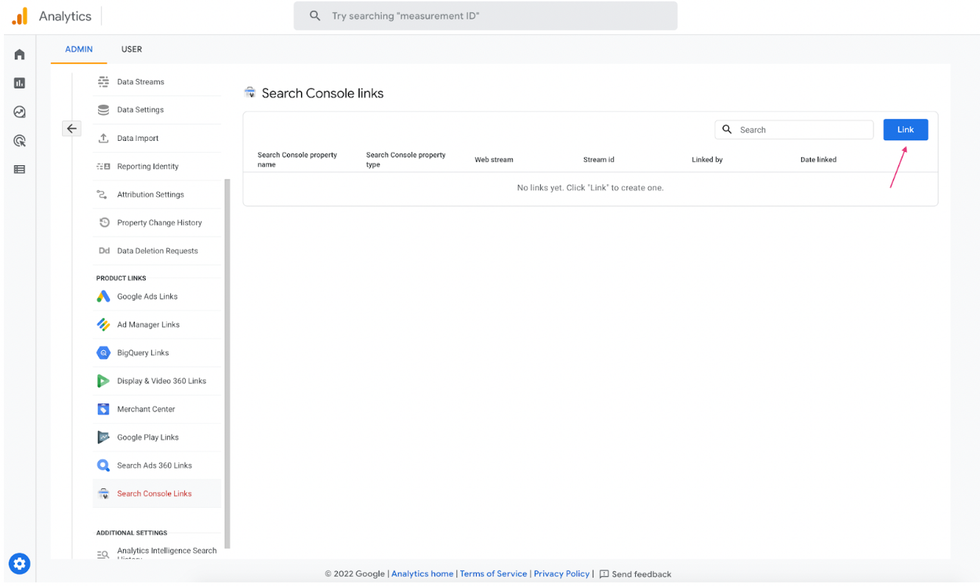
Task: Open the Reports bar chart icon
Action: click(x=19, y=83)
